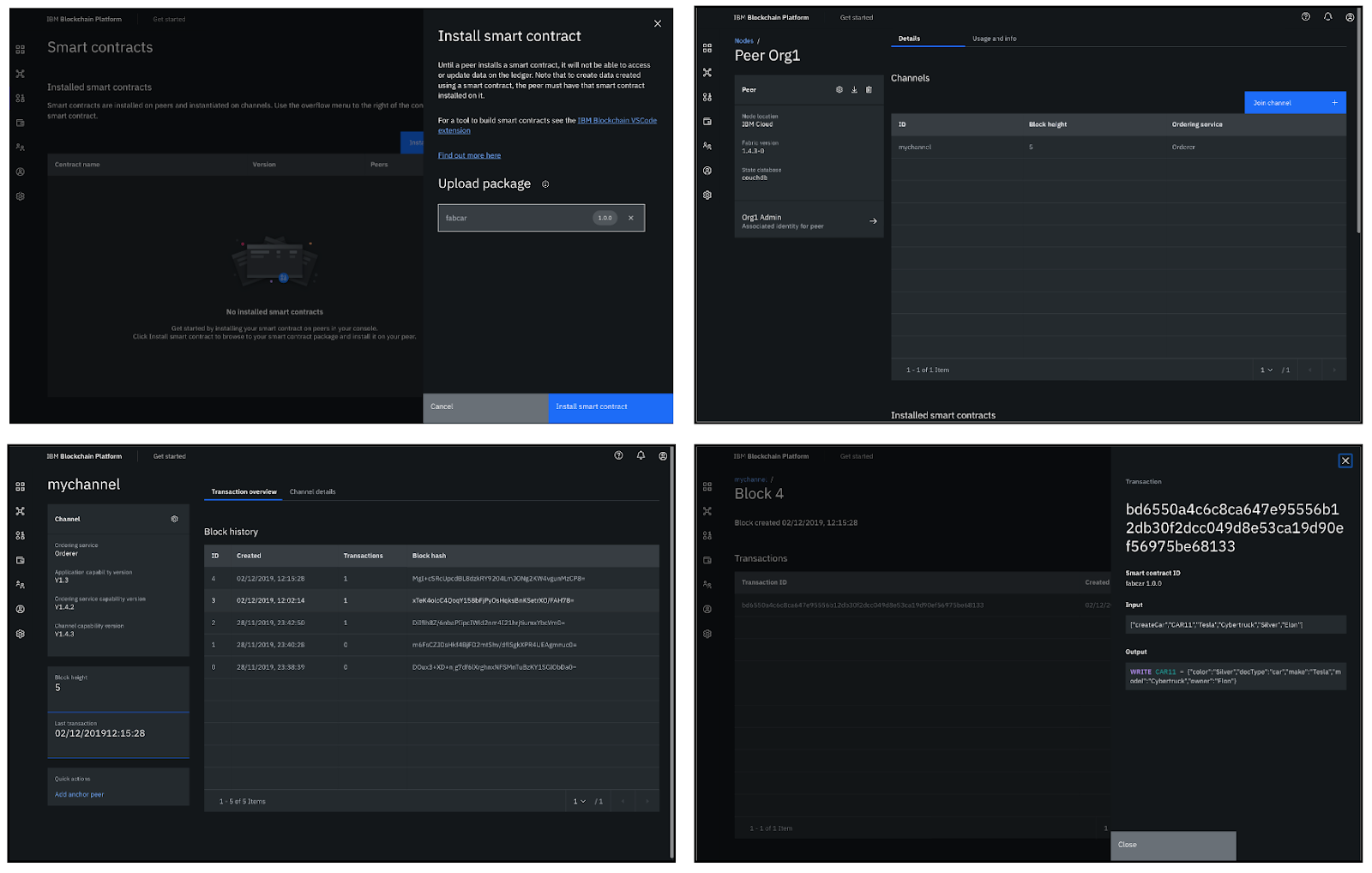Image resolution: width=1372 pixels, height=873 pixels.
Task: Open Wallet sidebar icon on Peer Org1 screen
Action: point(707,122)
